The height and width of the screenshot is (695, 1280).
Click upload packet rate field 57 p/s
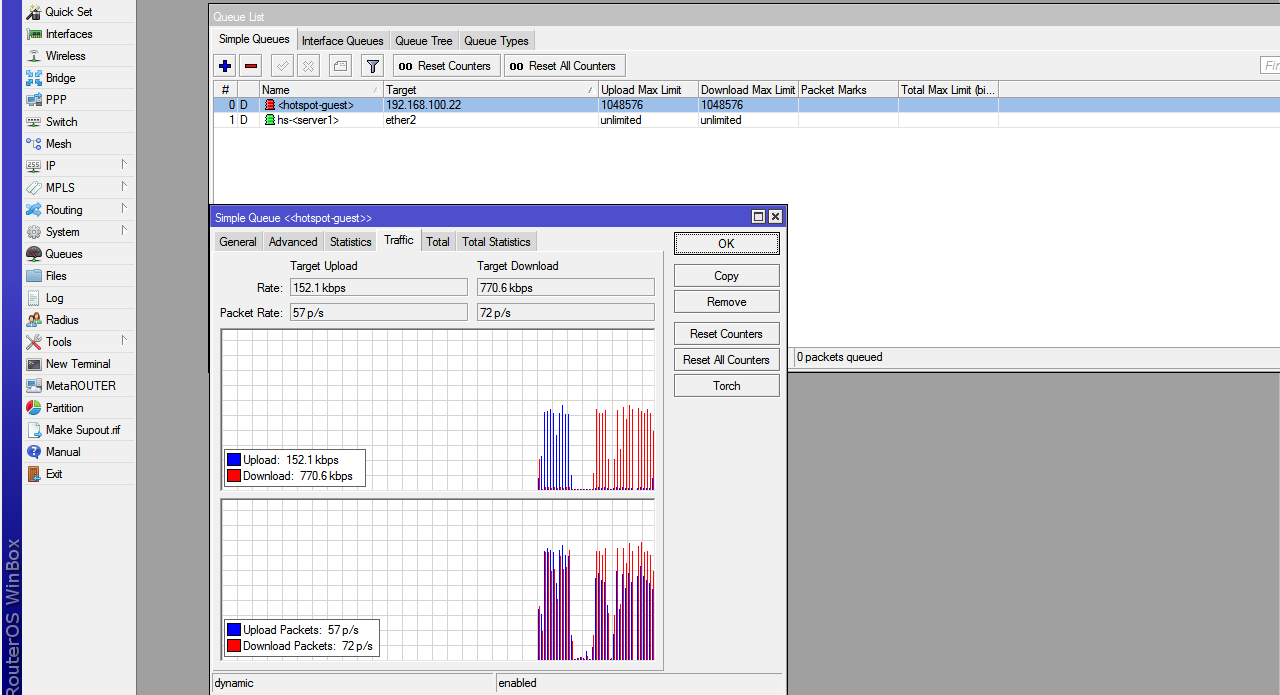pyautogui.click(x=378, y=313)
